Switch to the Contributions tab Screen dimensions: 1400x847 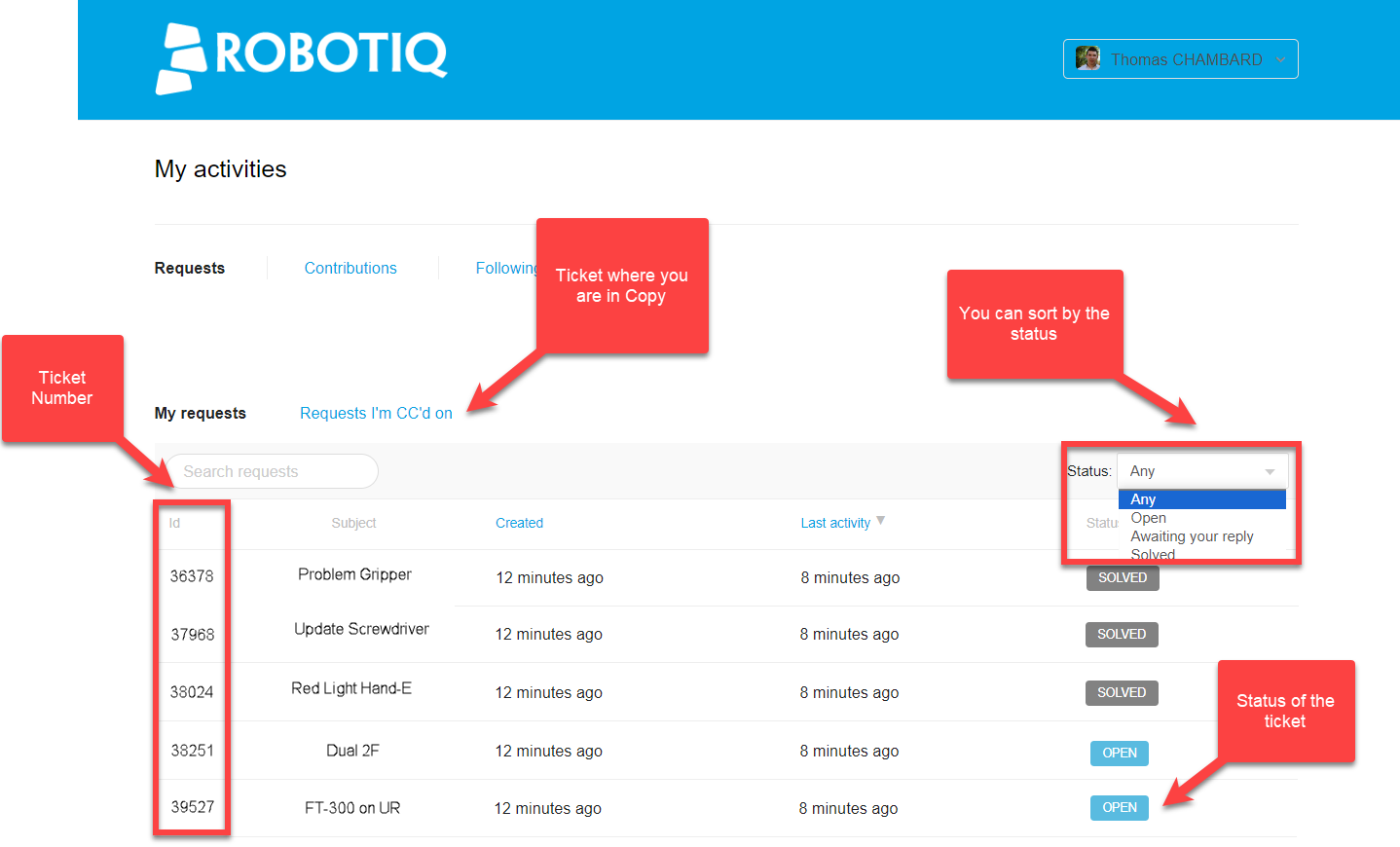(350, 268)
